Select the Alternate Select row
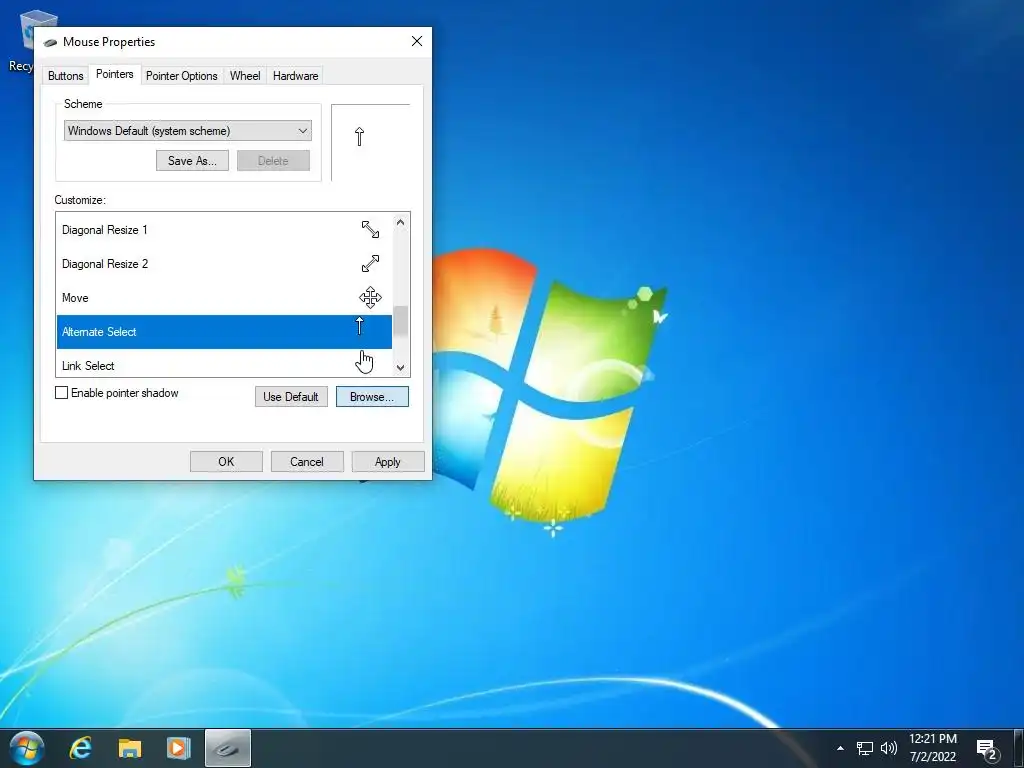The width and height of the screenshot is (1024, 768). 224,332
